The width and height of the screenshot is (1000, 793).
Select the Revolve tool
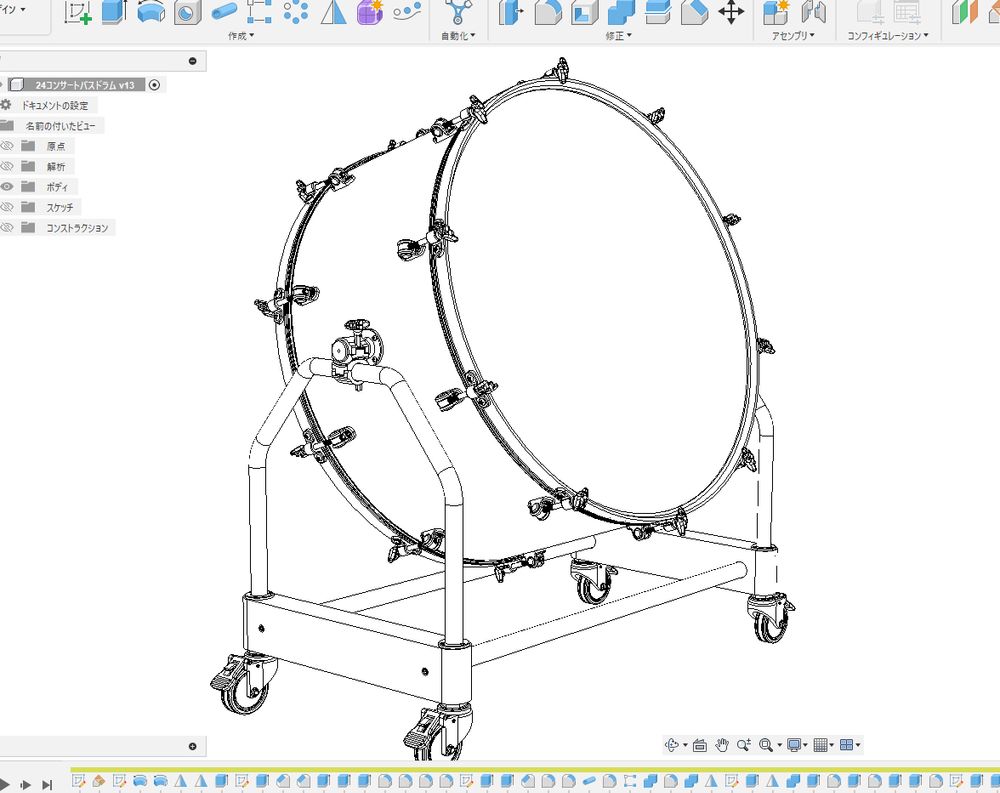click(151, 11)
